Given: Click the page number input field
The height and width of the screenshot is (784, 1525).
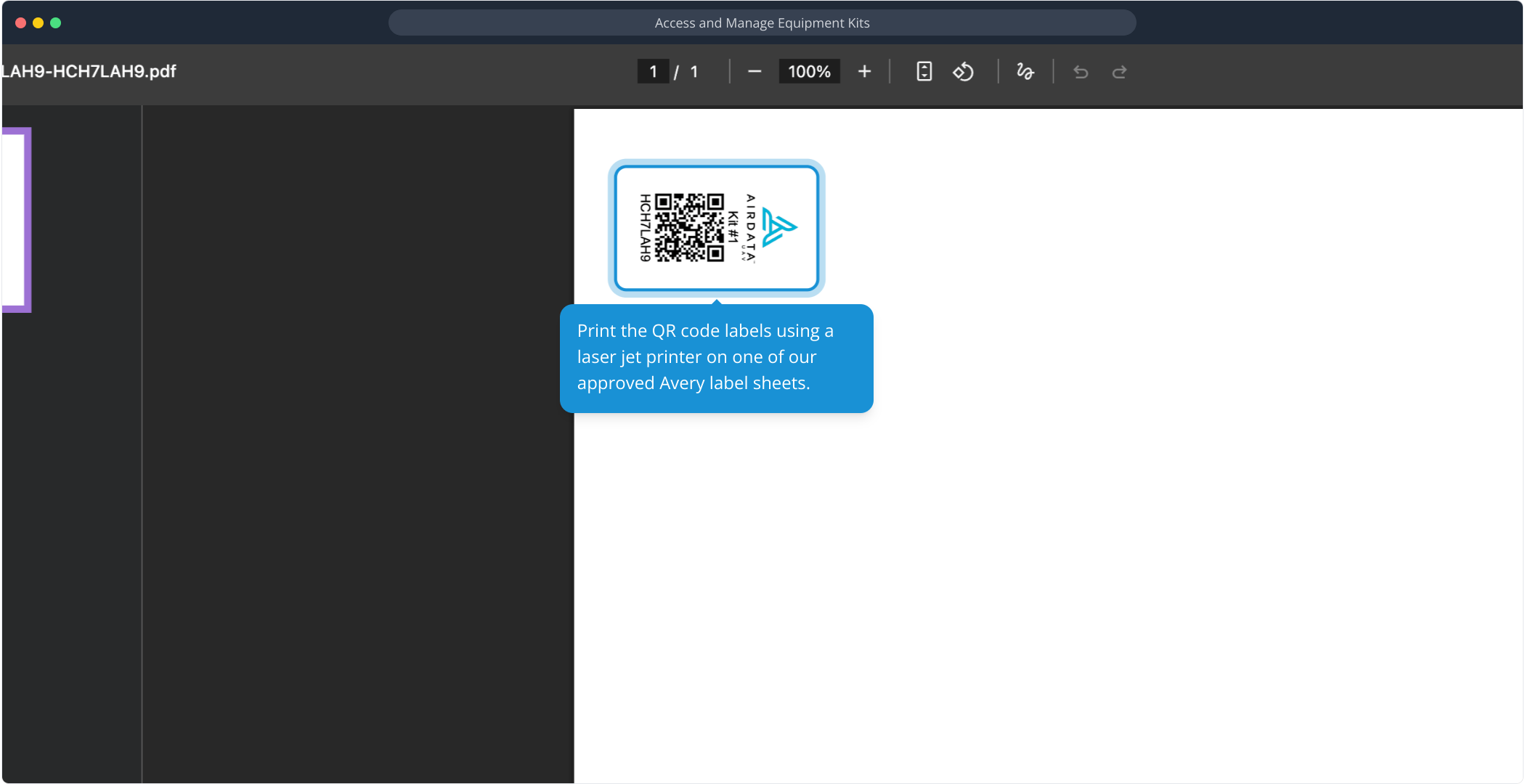Looking at the screenshot, I should [653, 71].
